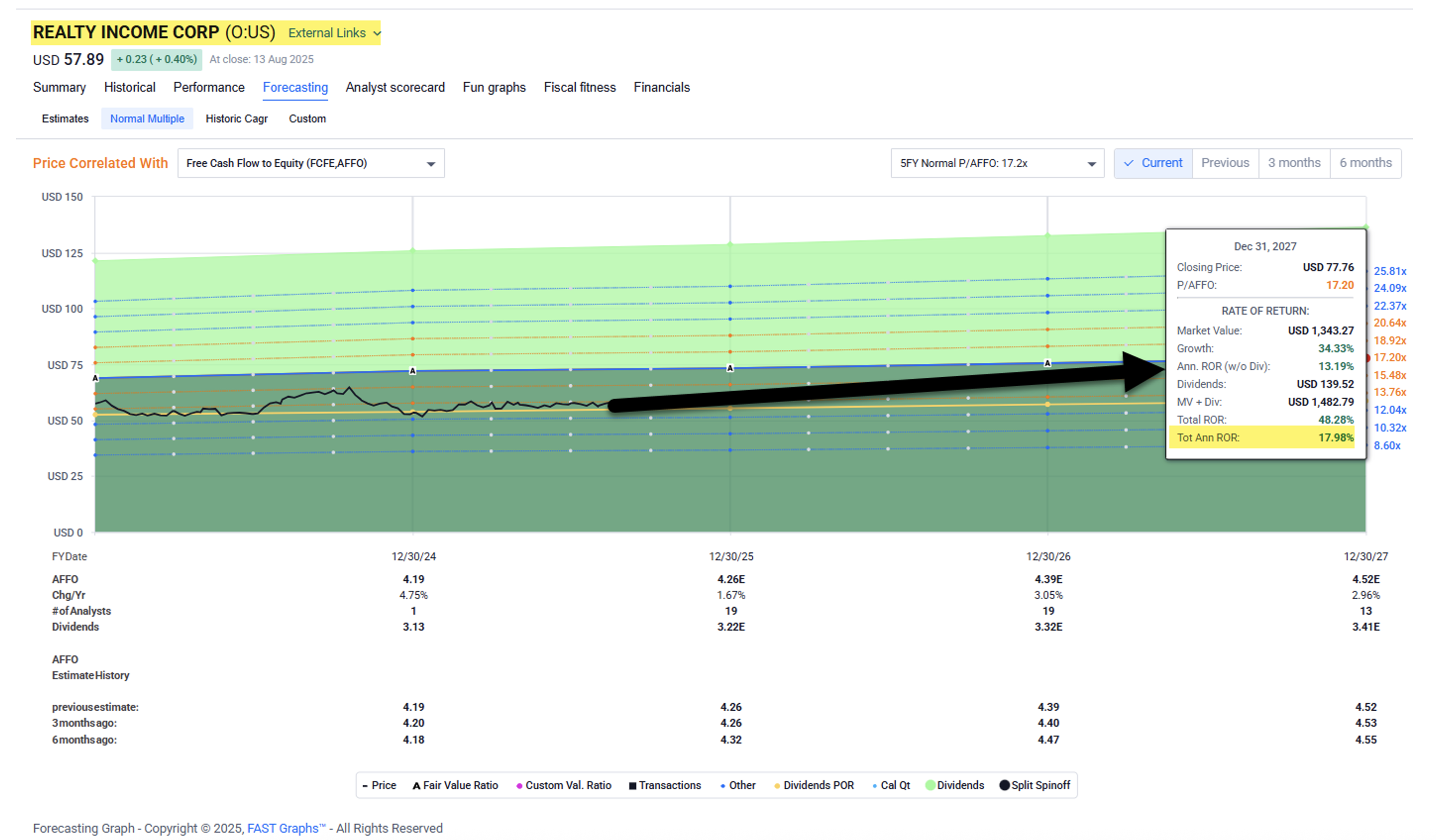Image resolution: width=1436 pixels, height=840 pixels.
Task: Select the 3 months estimates toggle
Action: [1294, 163]
